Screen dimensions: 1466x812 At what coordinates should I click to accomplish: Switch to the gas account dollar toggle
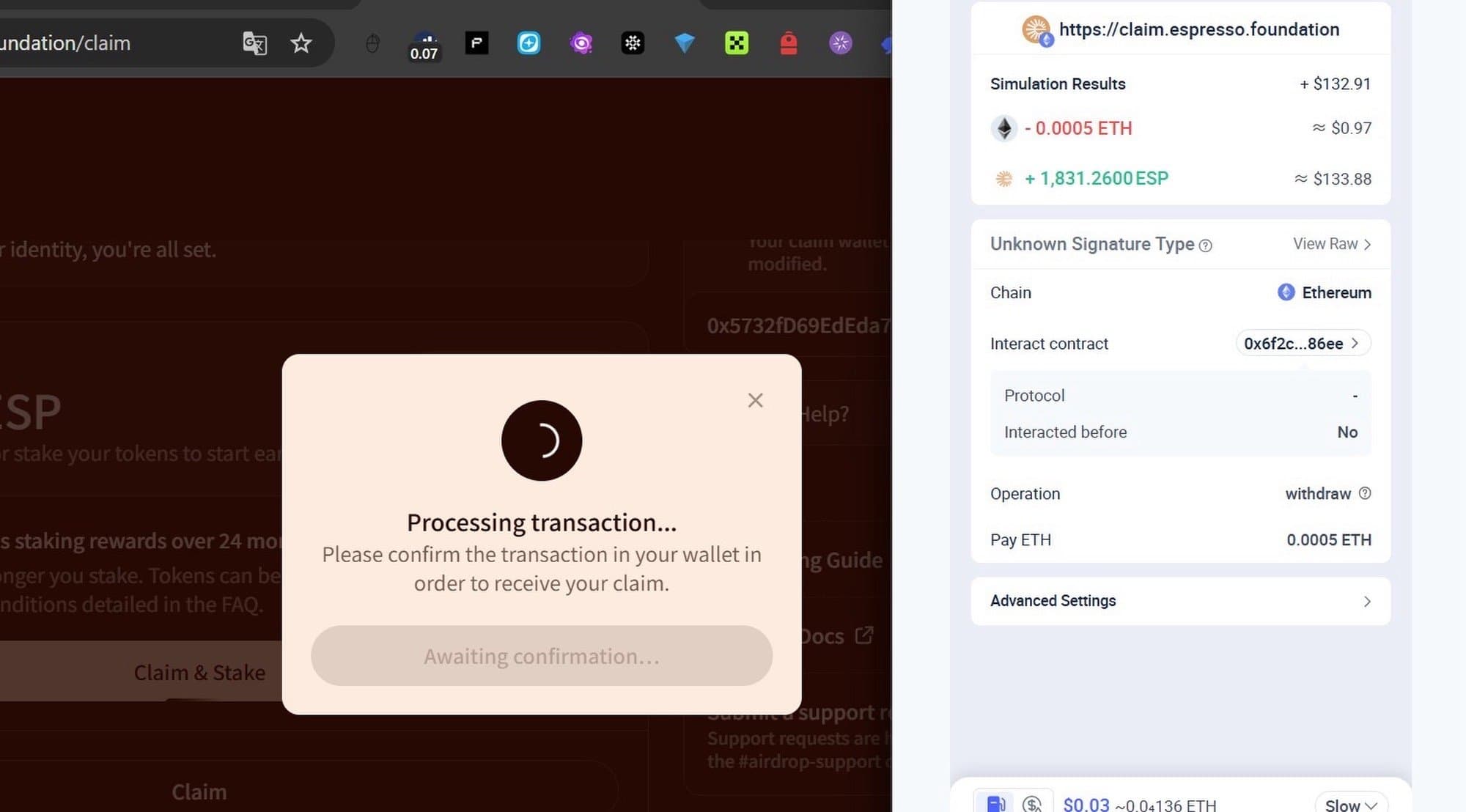[1032, 803]
